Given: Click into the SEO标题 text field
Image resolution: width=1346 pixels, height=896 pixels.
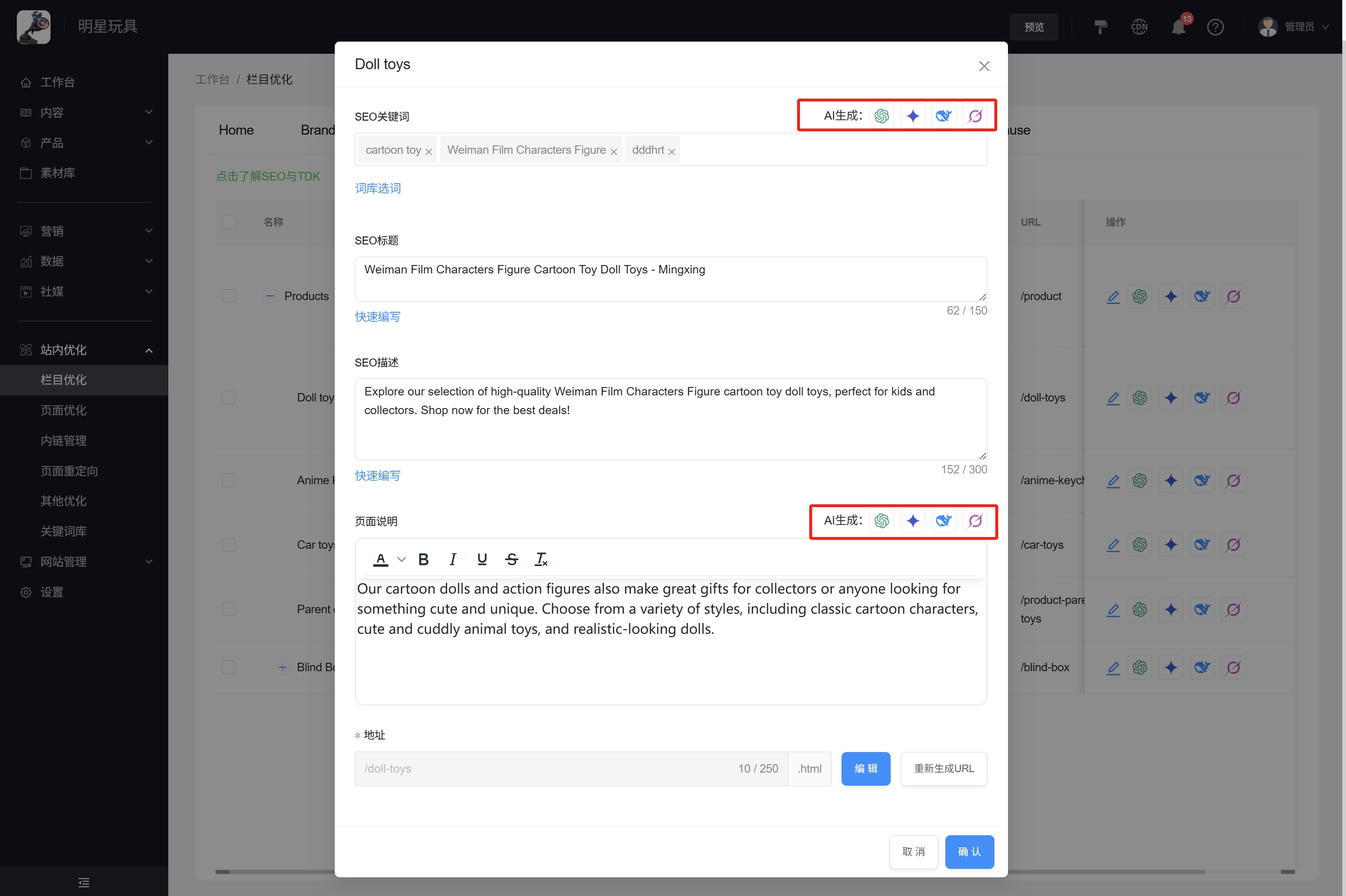Looking at the screenshot, I should point(670,279).
